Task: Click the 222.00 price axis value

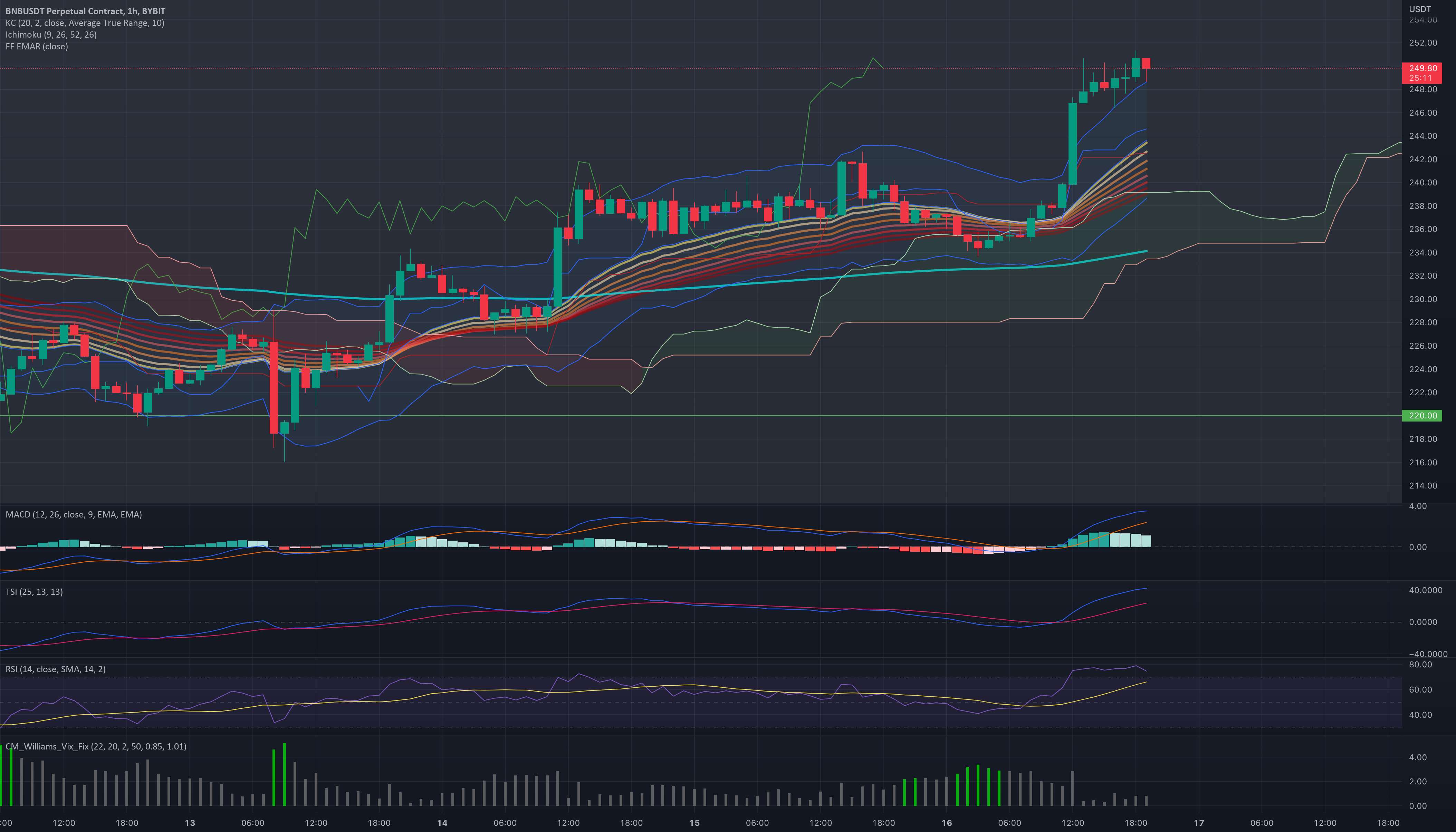Action: [1423, 393]
